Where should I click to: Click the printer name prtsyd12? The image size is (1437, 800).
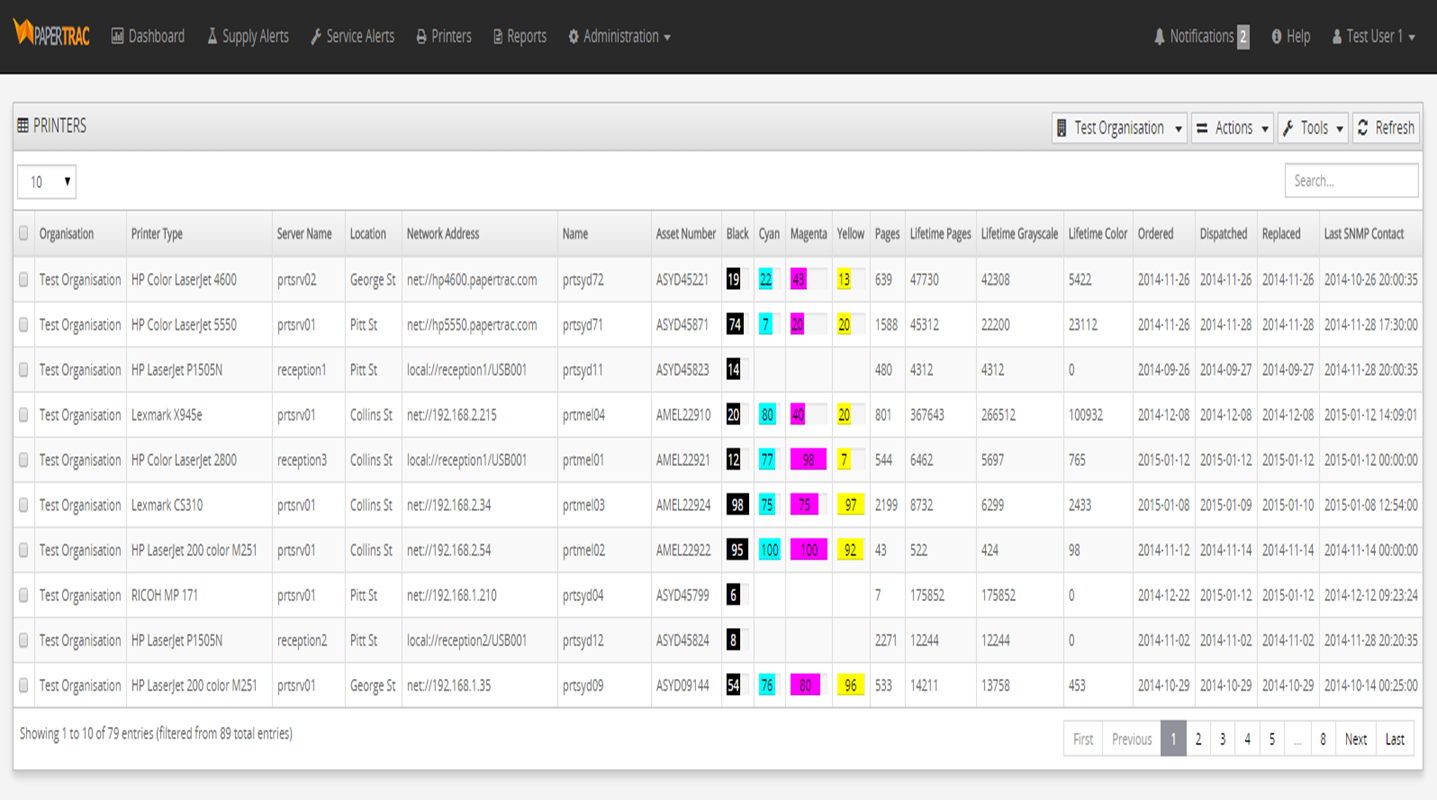pos(583,640)
